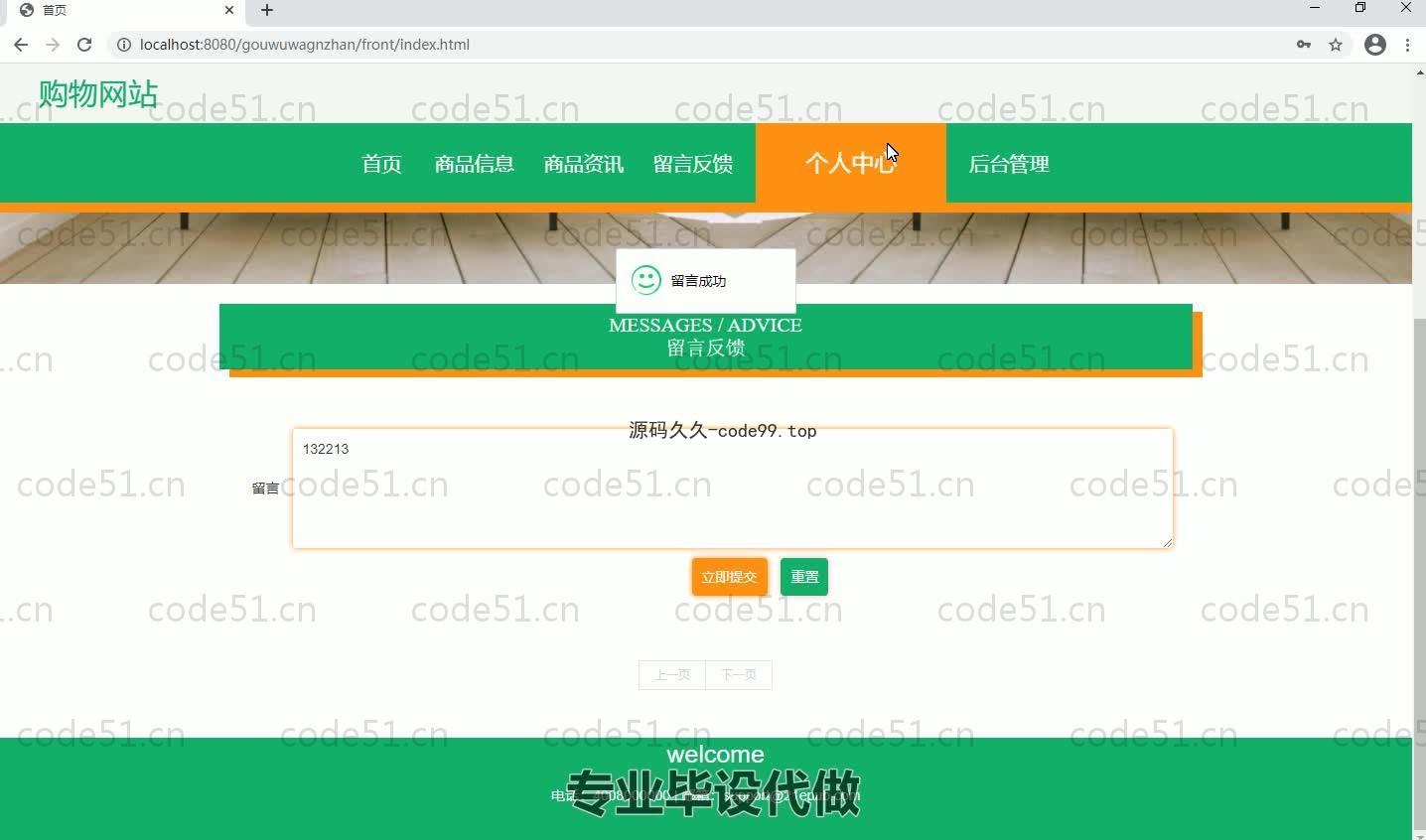Open 商品信息 in navigation menu
Image resolution: width=1426 pixels, height=840 pixels.
point(475,164)
